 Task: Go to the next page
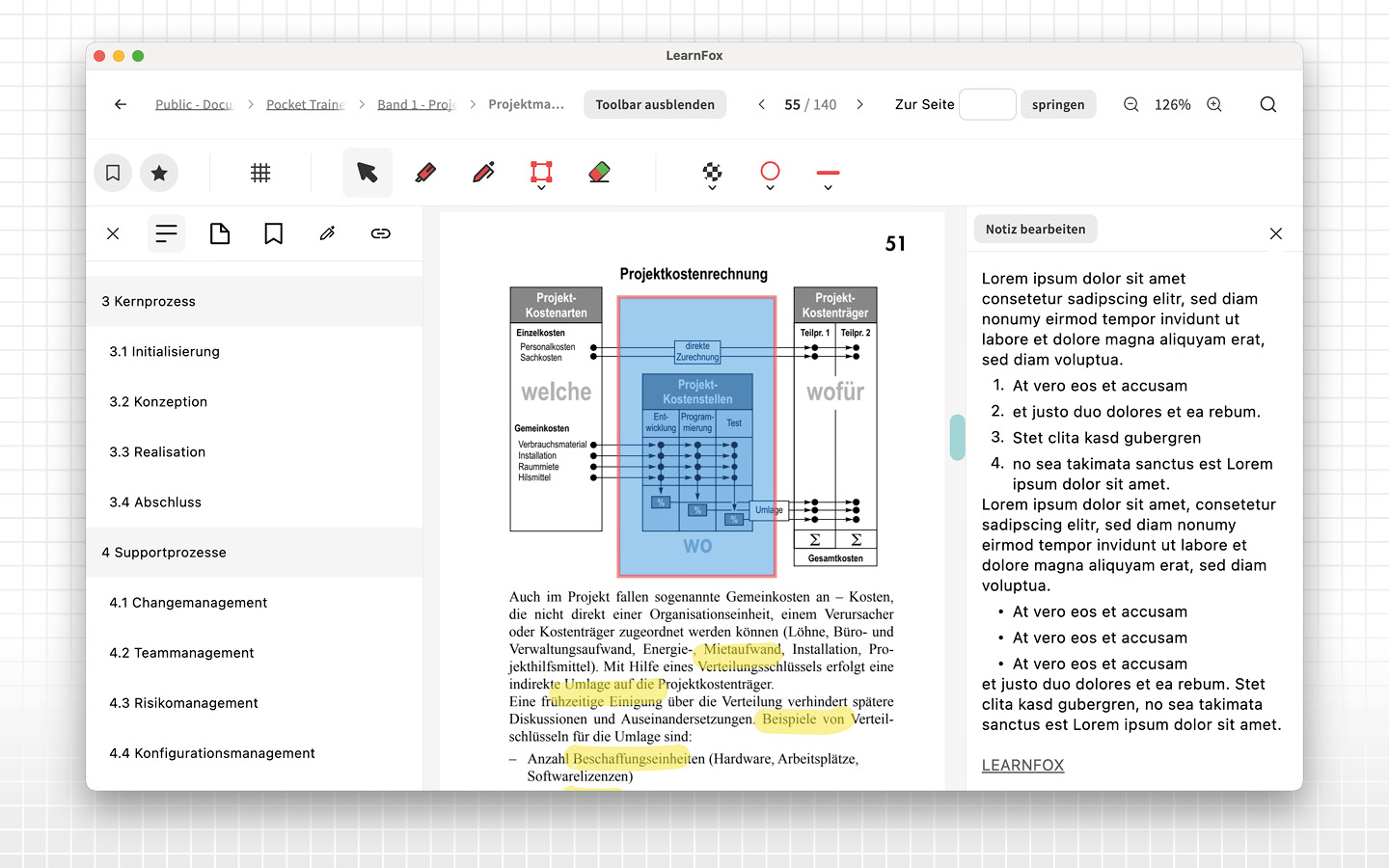859,104
